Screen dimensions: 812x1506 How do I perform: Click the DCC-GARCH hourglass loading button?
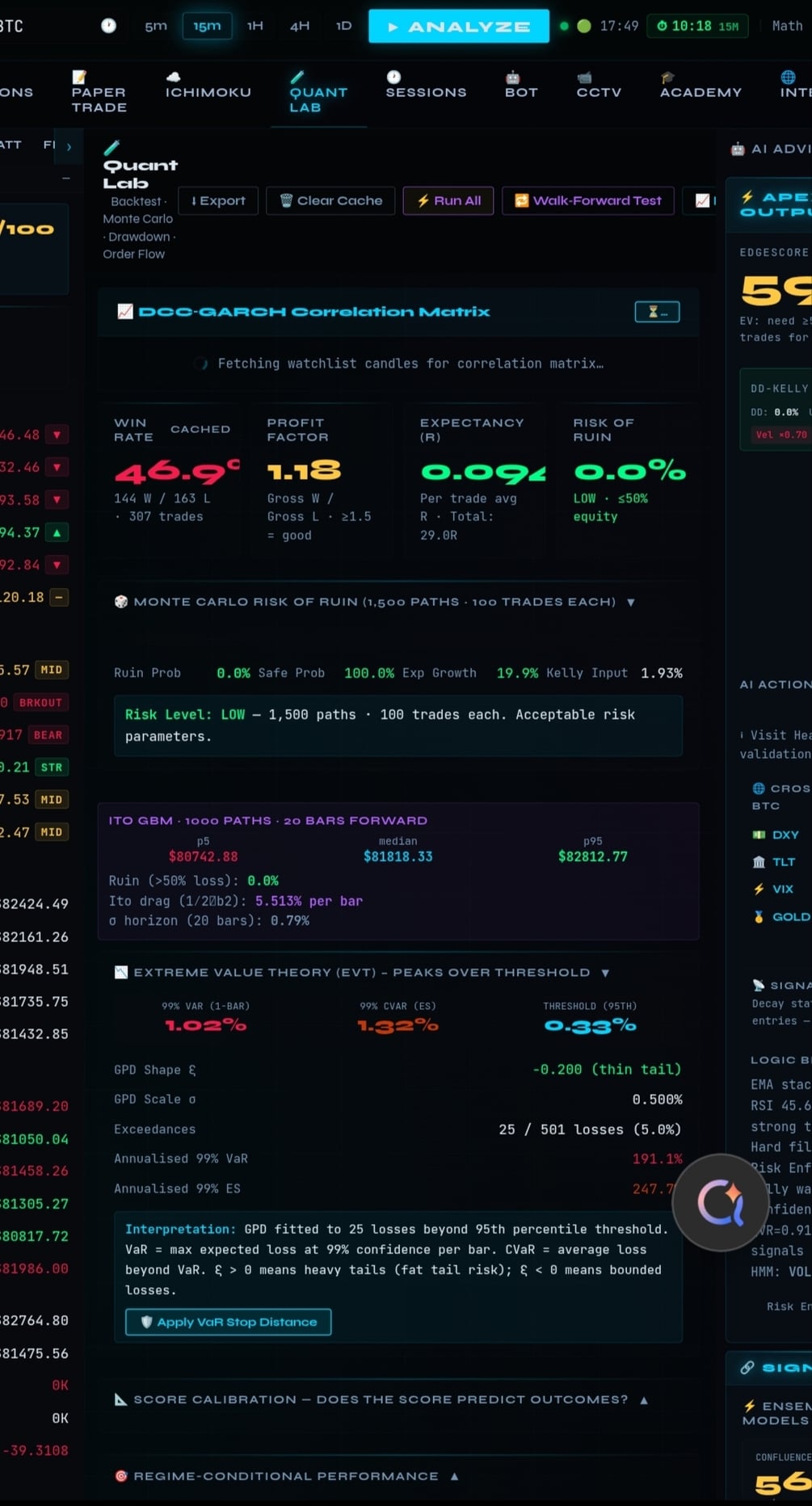(657, 312)
